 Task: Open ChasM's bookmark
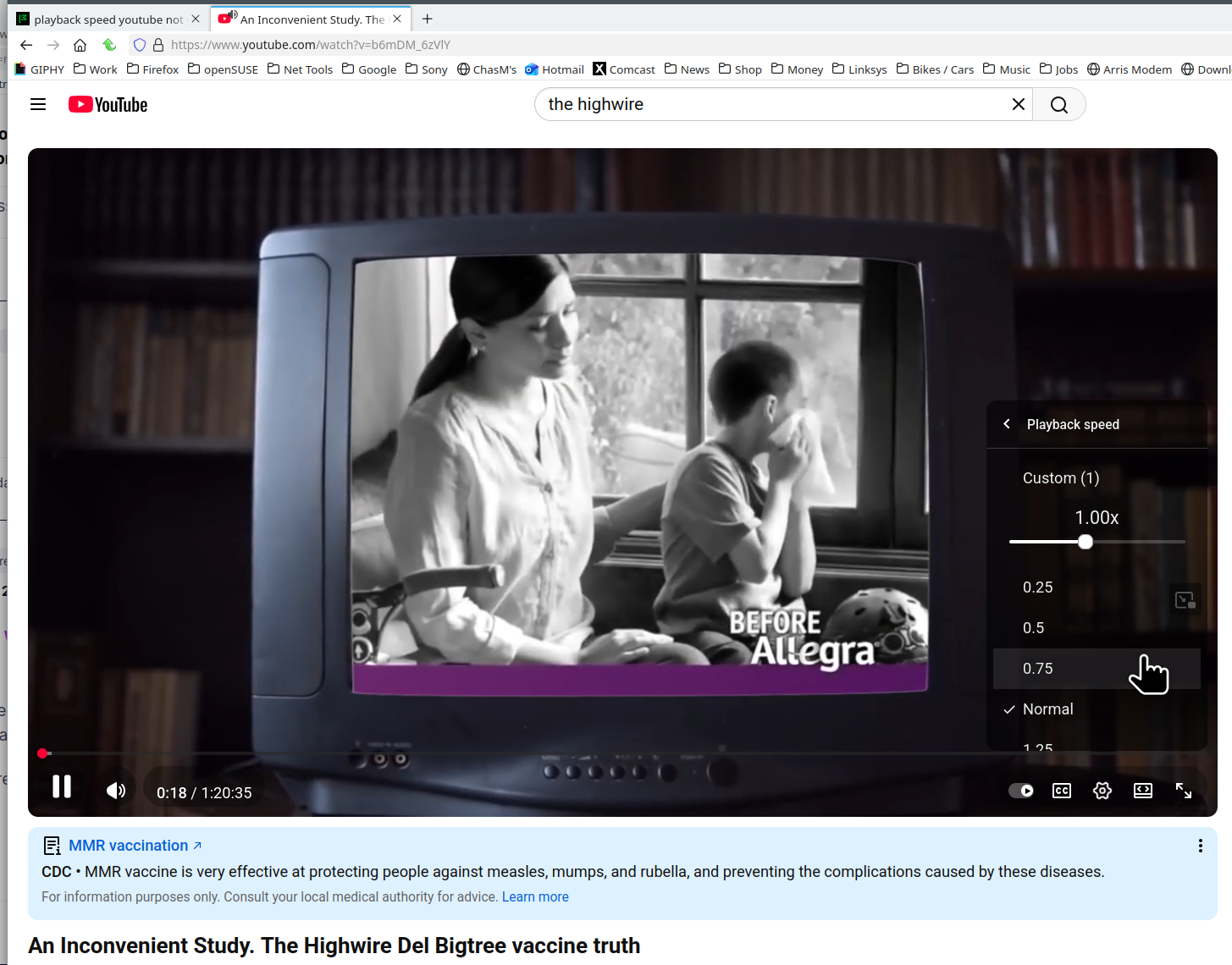(x=487, y=69)
